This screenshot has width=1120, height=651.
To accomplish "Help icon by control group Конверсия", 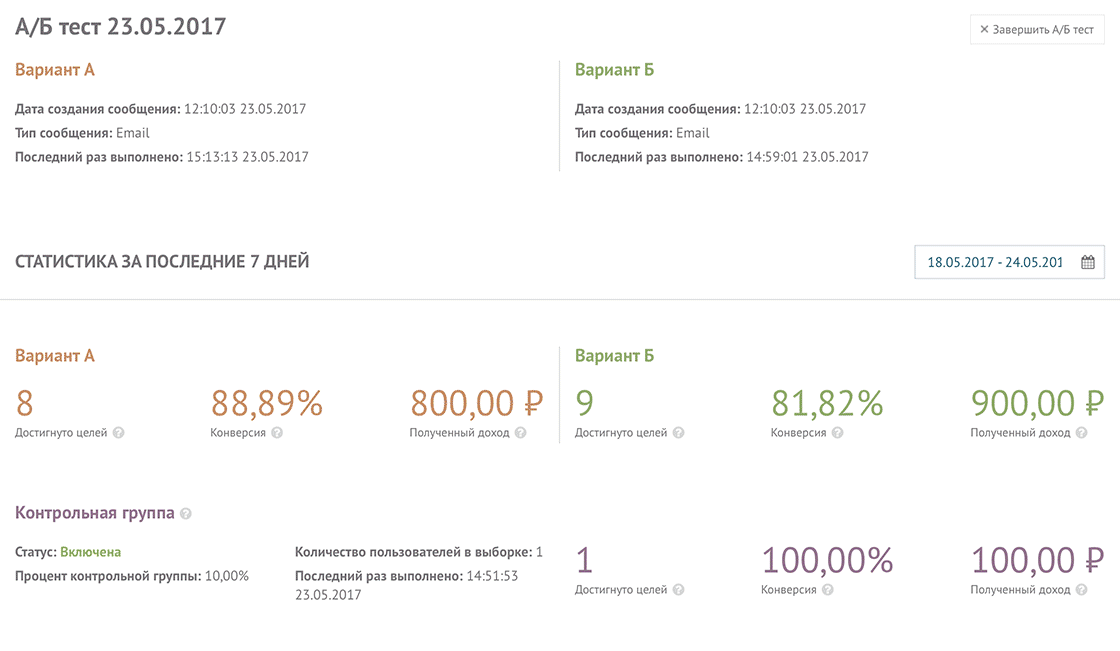I will (827, 590).
